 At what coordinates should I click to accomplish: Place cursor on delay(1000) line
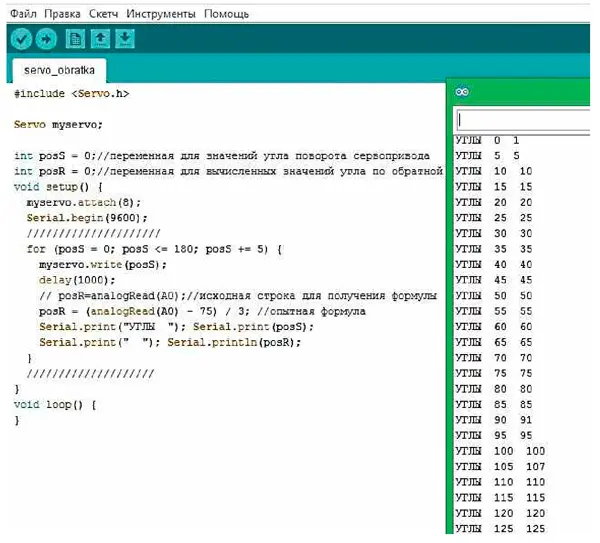(68, 280)
